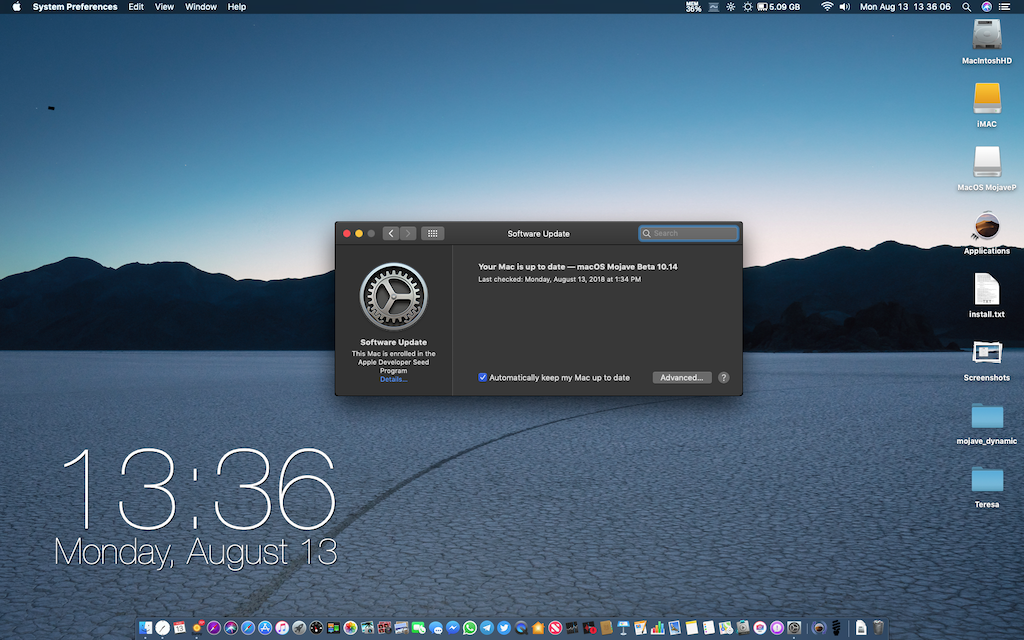Open Spotlight magnifier in menu bar

pyautogui.click(x=967, y=7)
